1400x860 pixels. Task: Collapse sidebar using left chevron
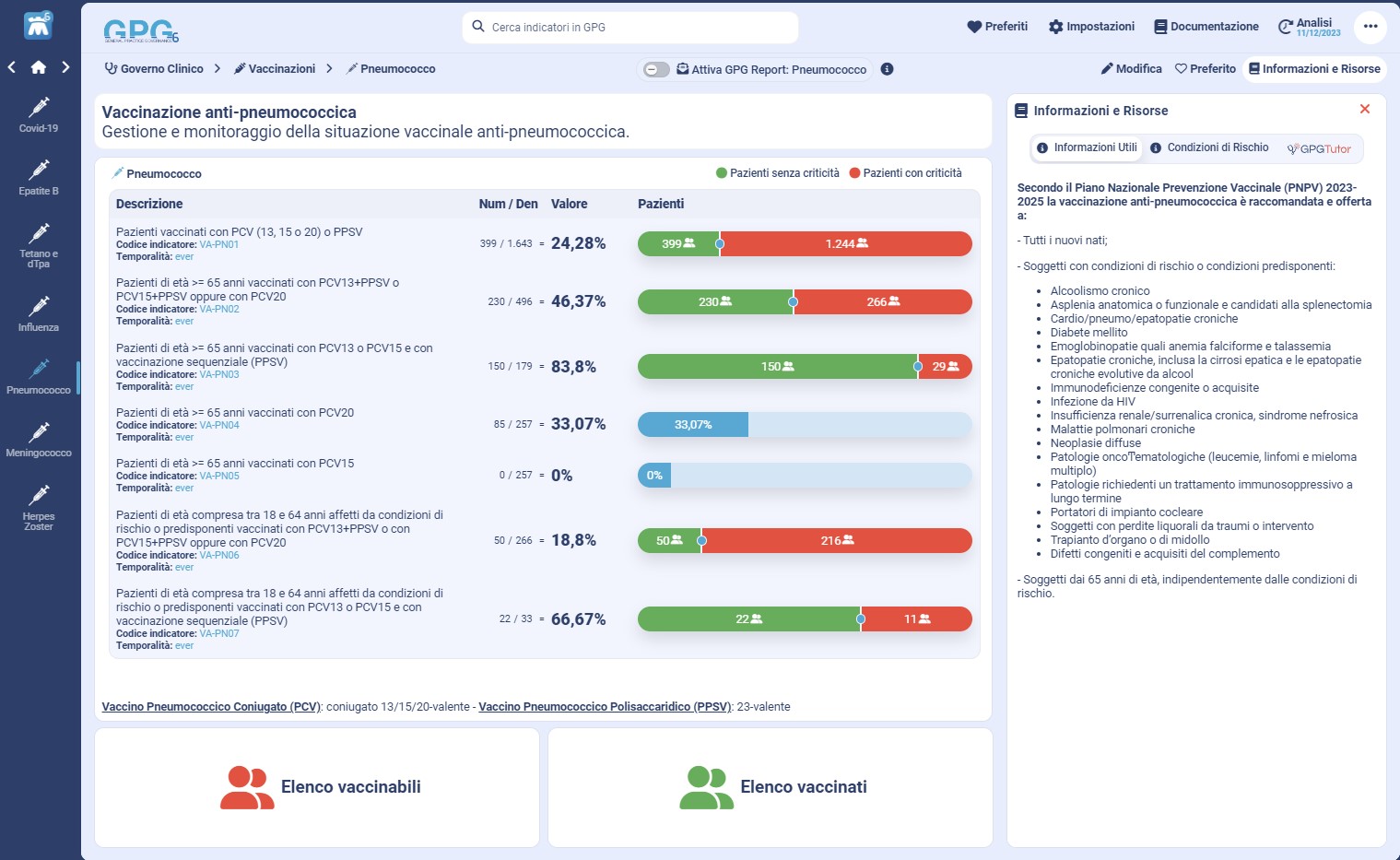coord(12,67)
